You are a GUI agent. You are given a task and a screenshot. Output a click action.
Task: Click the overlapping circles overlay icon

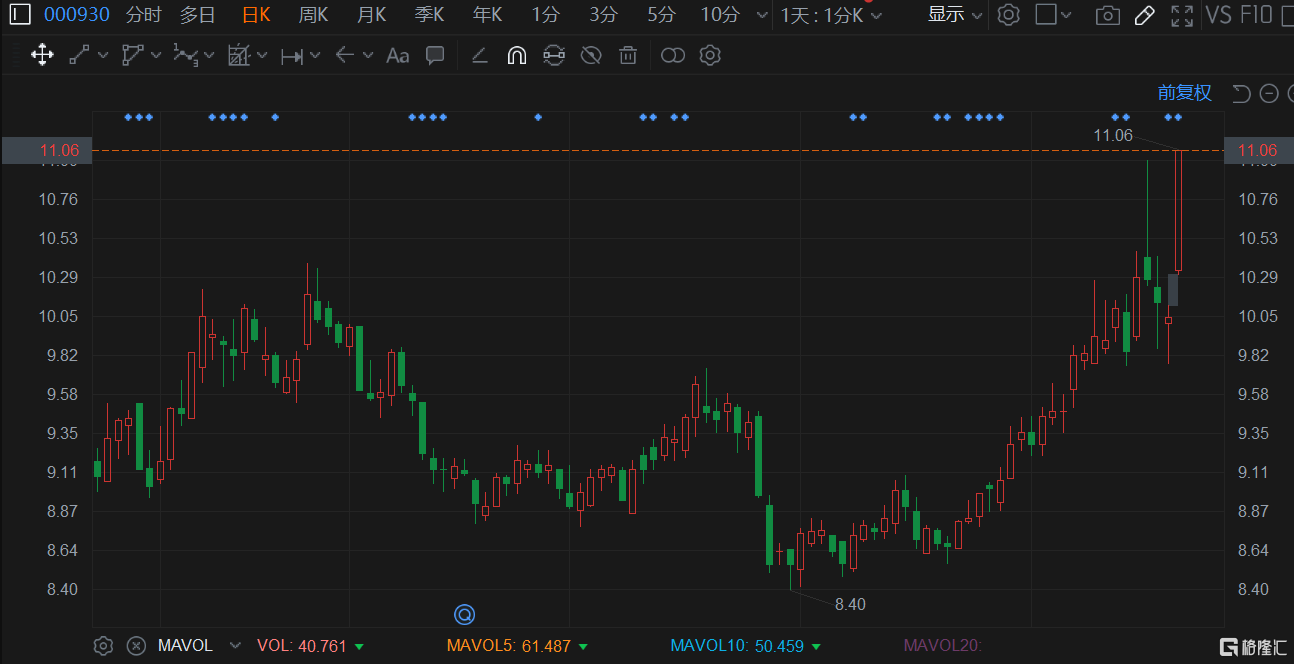pyautogui.click(x=673, y=55)
